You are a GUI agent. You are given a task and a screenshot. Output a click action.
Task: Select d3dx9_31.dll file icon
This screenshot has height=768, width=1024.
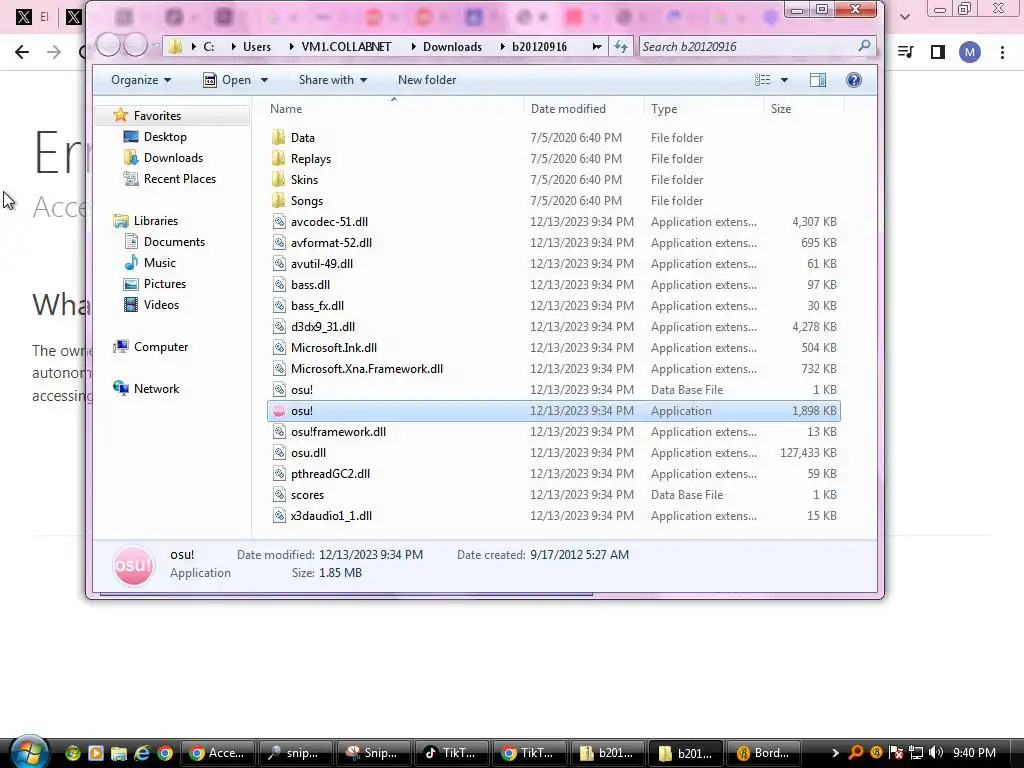tap(279, 327)
